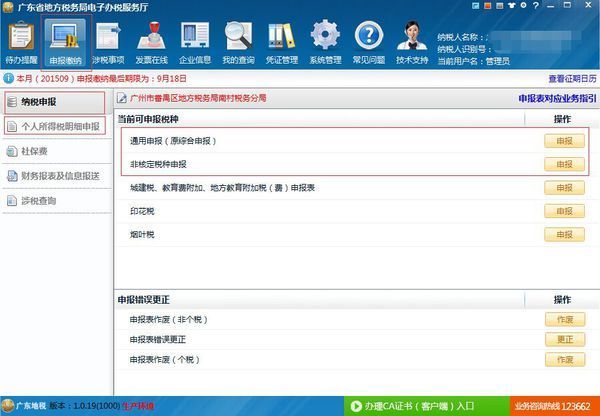This screenshot has height=416, width=600.
Task: Select 涉税查询 in the sidebar
Action: (x=56, y=201)
